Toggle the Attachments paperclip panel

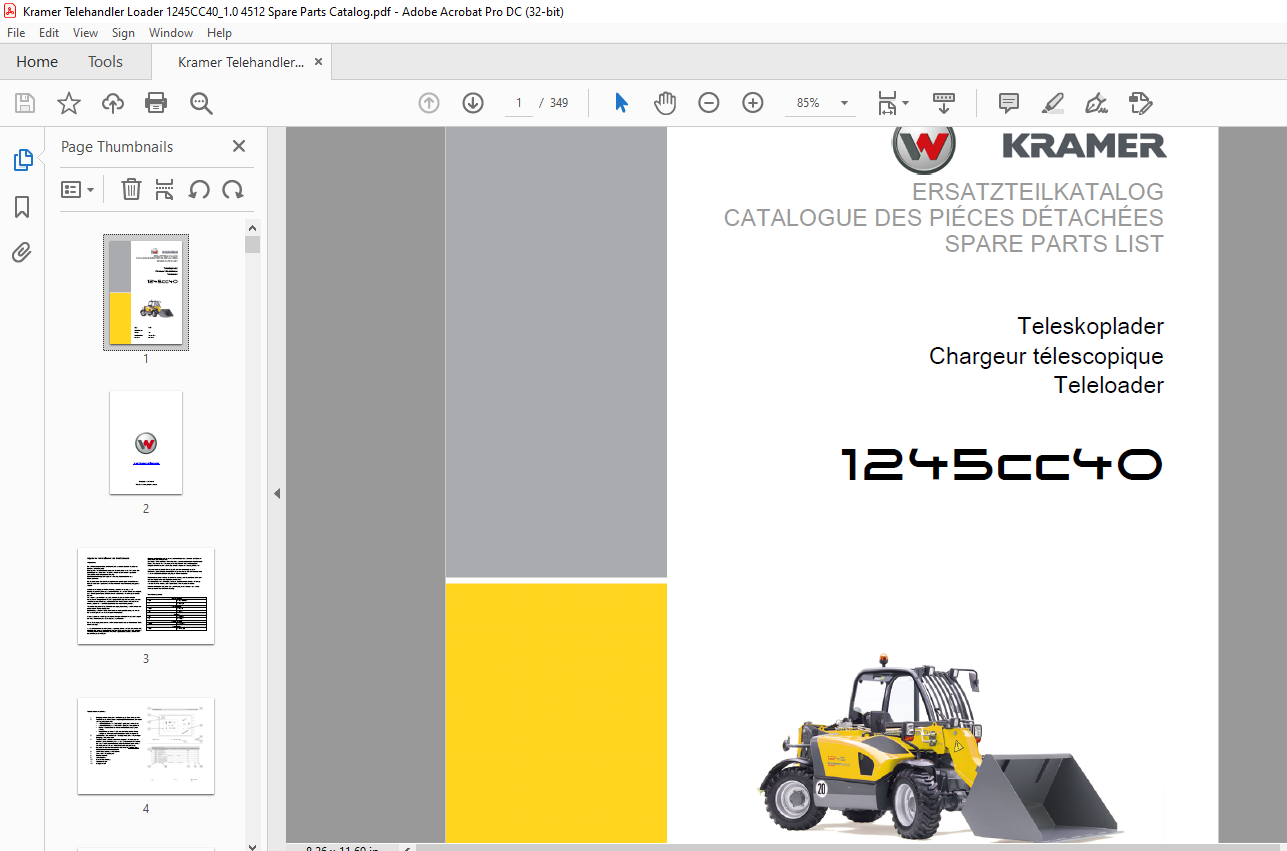pos(22,252)
